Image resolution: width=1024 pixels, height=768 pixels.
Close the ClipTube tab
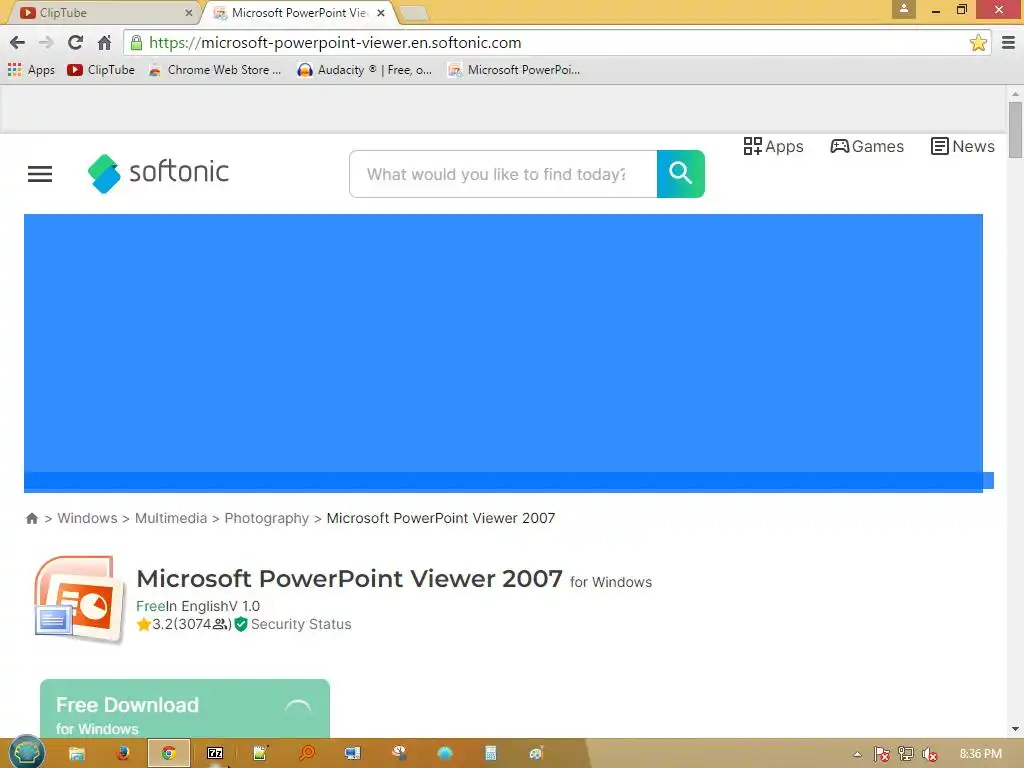point(189,12)
